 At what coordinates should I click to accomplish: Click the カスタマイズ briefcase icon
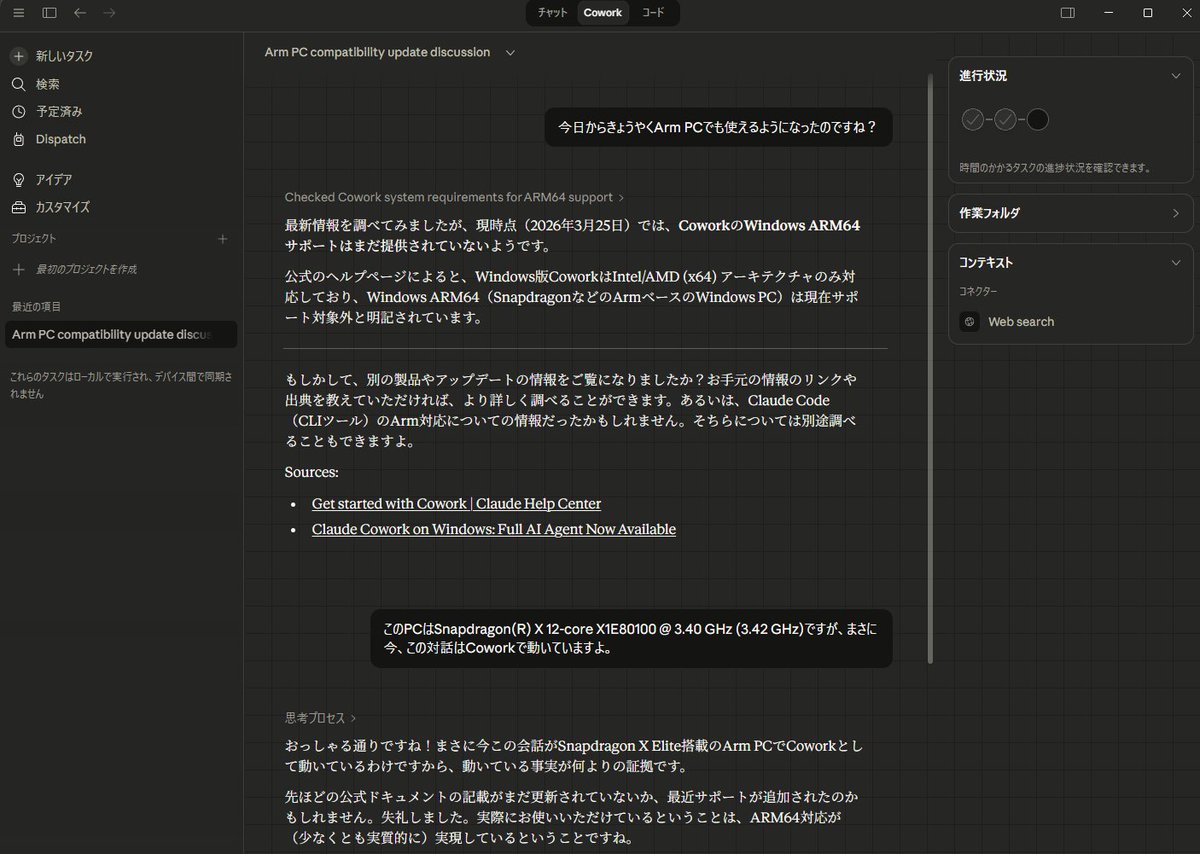18,207
